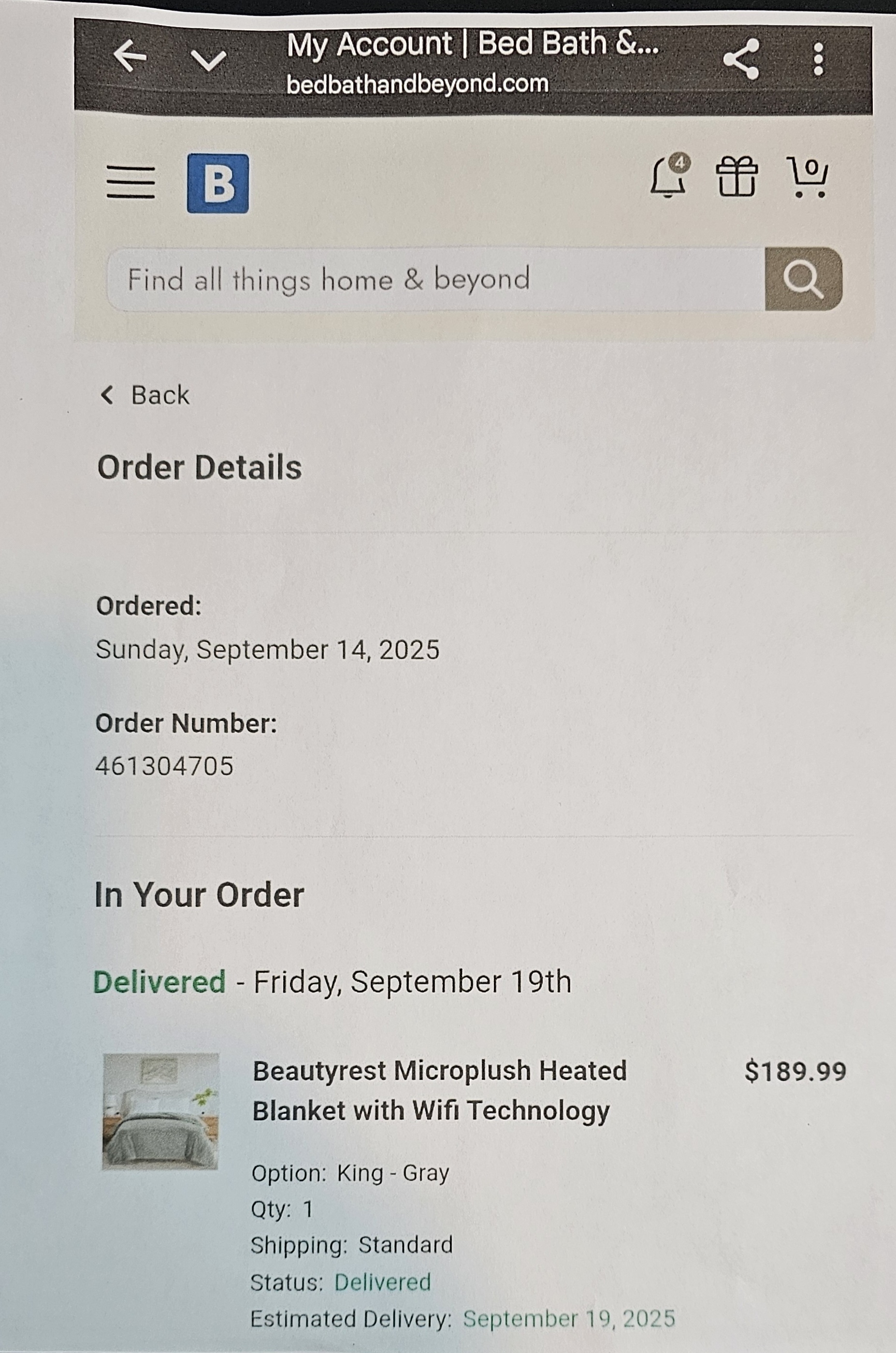Screen dimensions: 896x1353
Task: Open the shopping cart icon
Action: point(808,176)
